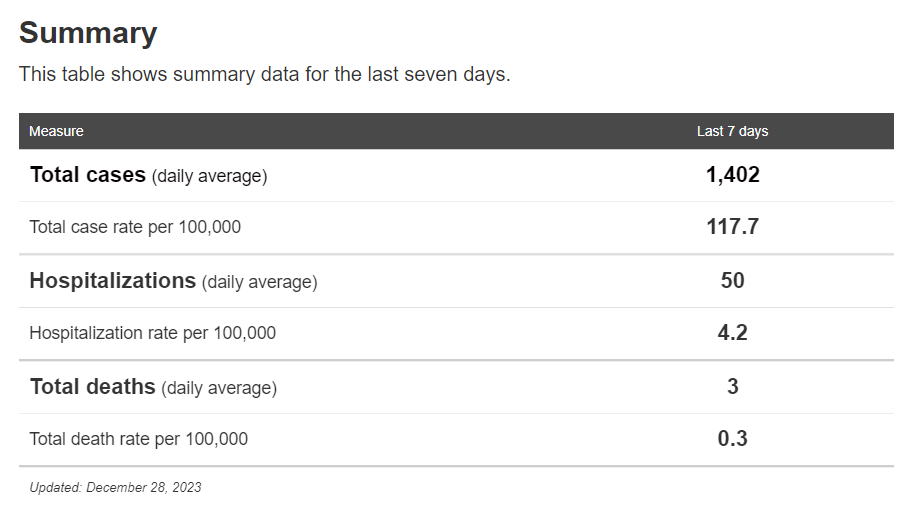Click the Summary heading
This screenshot has width=910, height=521.
tap(88, 33)
